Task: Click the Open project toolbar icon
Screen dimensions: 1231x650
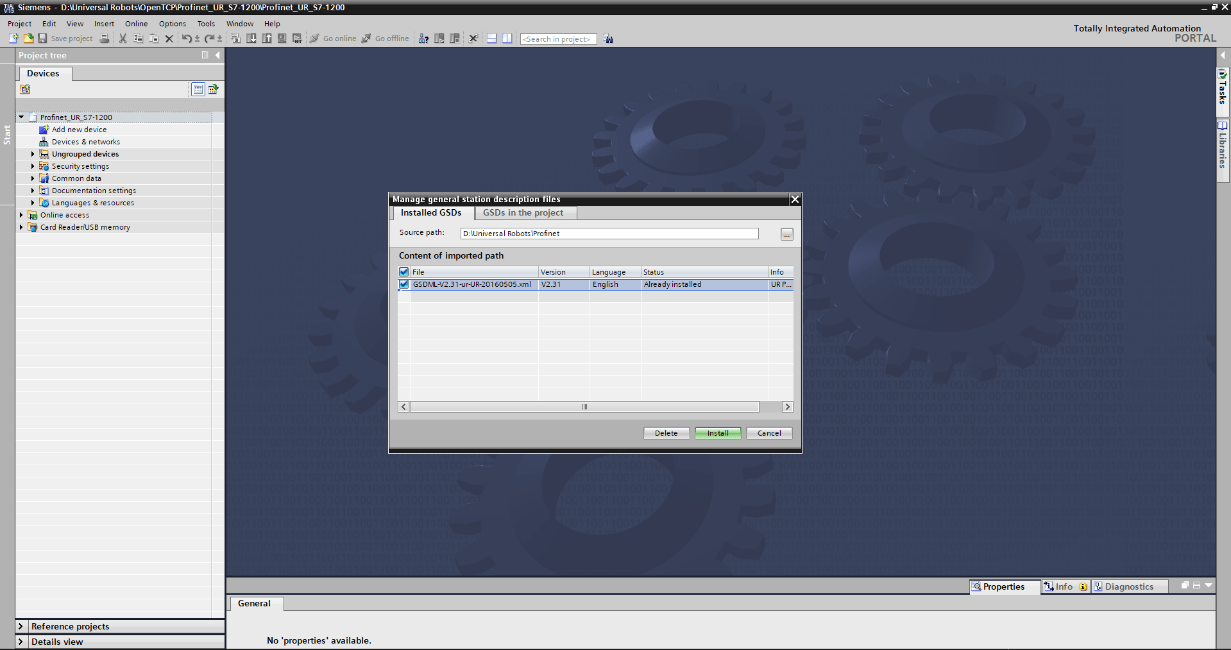Action: [28, 39]
